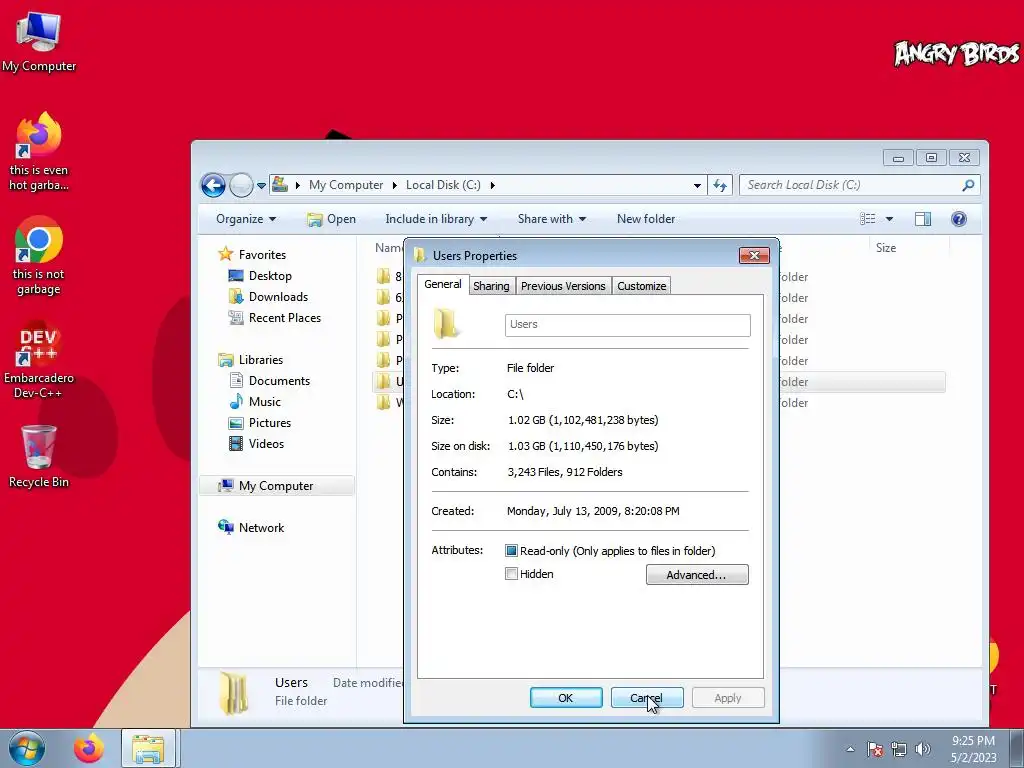Viewport: 1024px width, 768px height.
Task: Click Cancel in Users Properties
Action: coord(647,697)
